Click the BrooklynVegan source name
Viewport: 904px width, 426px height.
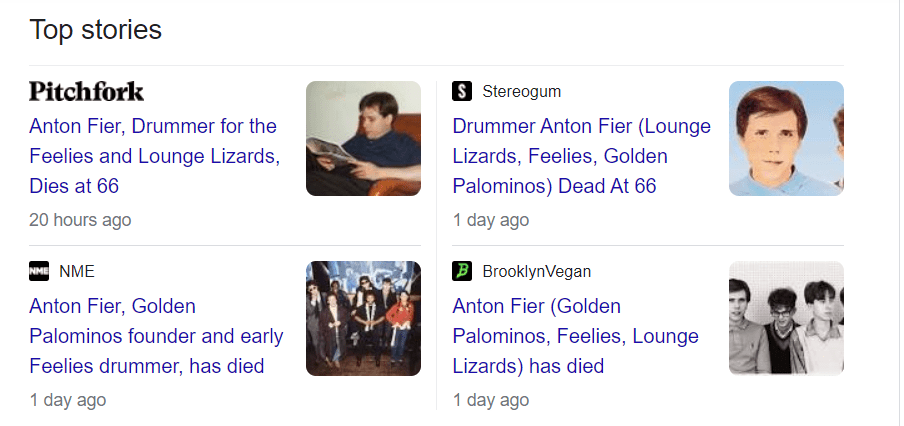click(x=536, y=271)
